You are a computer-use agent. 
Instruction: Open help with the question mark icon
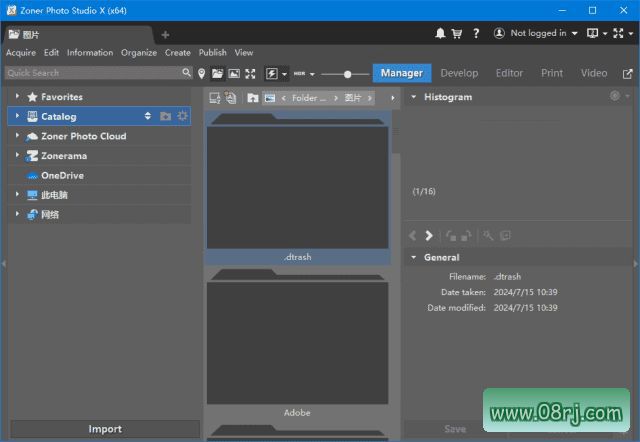[x=476, y=33]
